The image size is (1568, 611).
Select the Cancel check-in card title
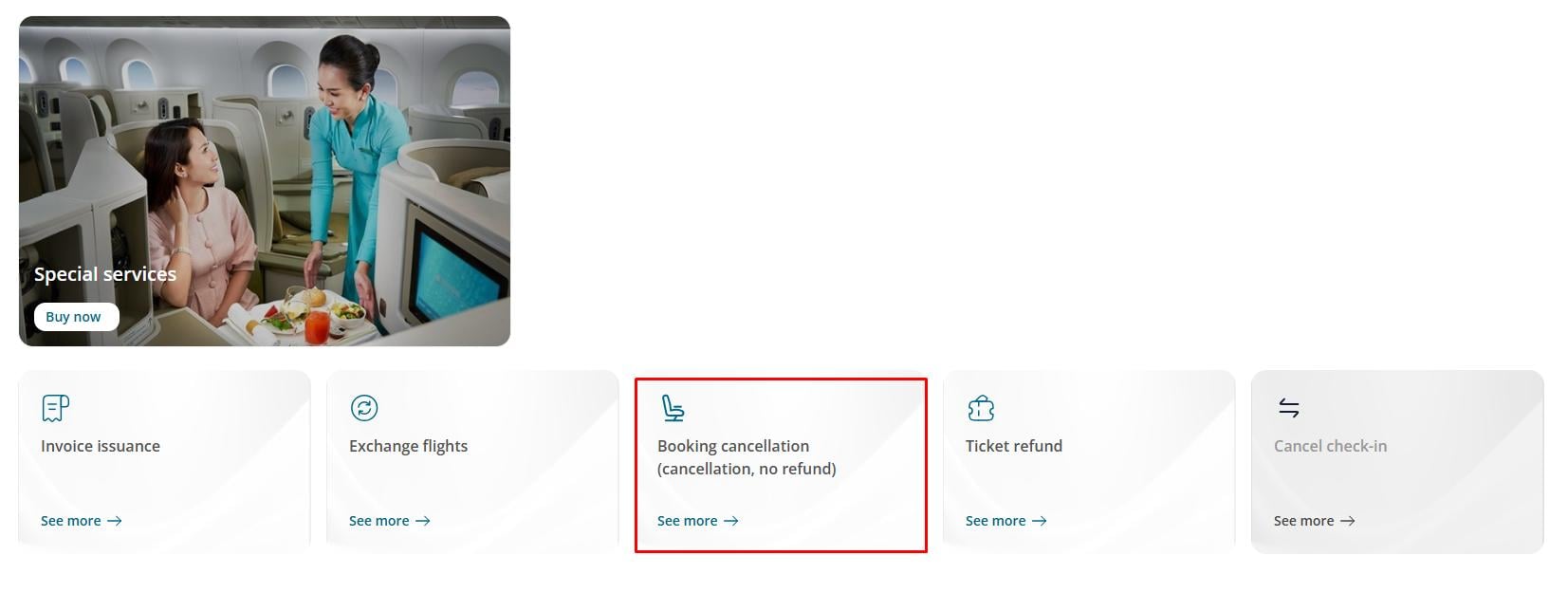[1330, 446]
